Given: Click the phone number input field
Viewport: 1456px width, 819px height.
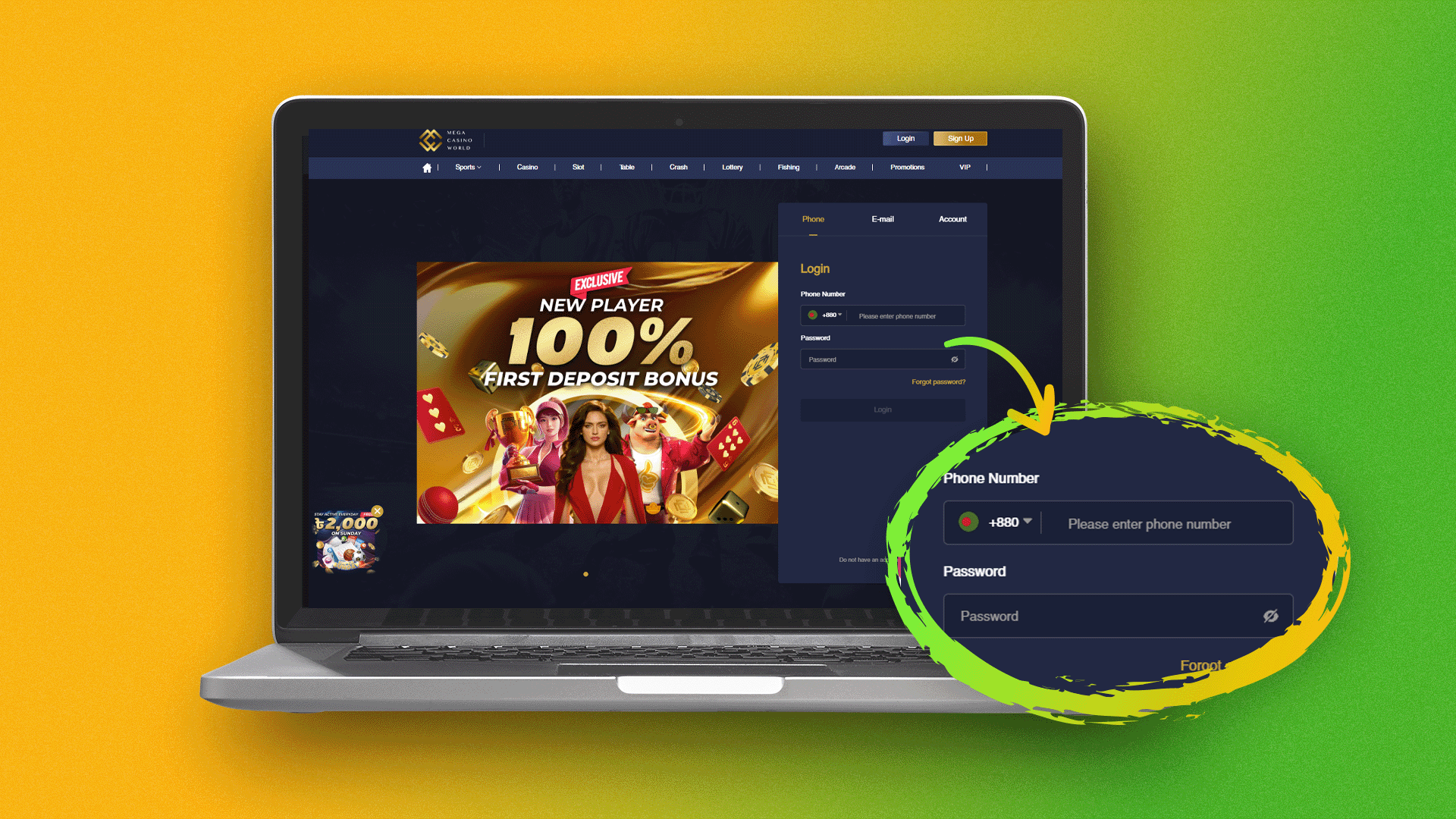Looking at the screenshot, I should pos(905,315).
